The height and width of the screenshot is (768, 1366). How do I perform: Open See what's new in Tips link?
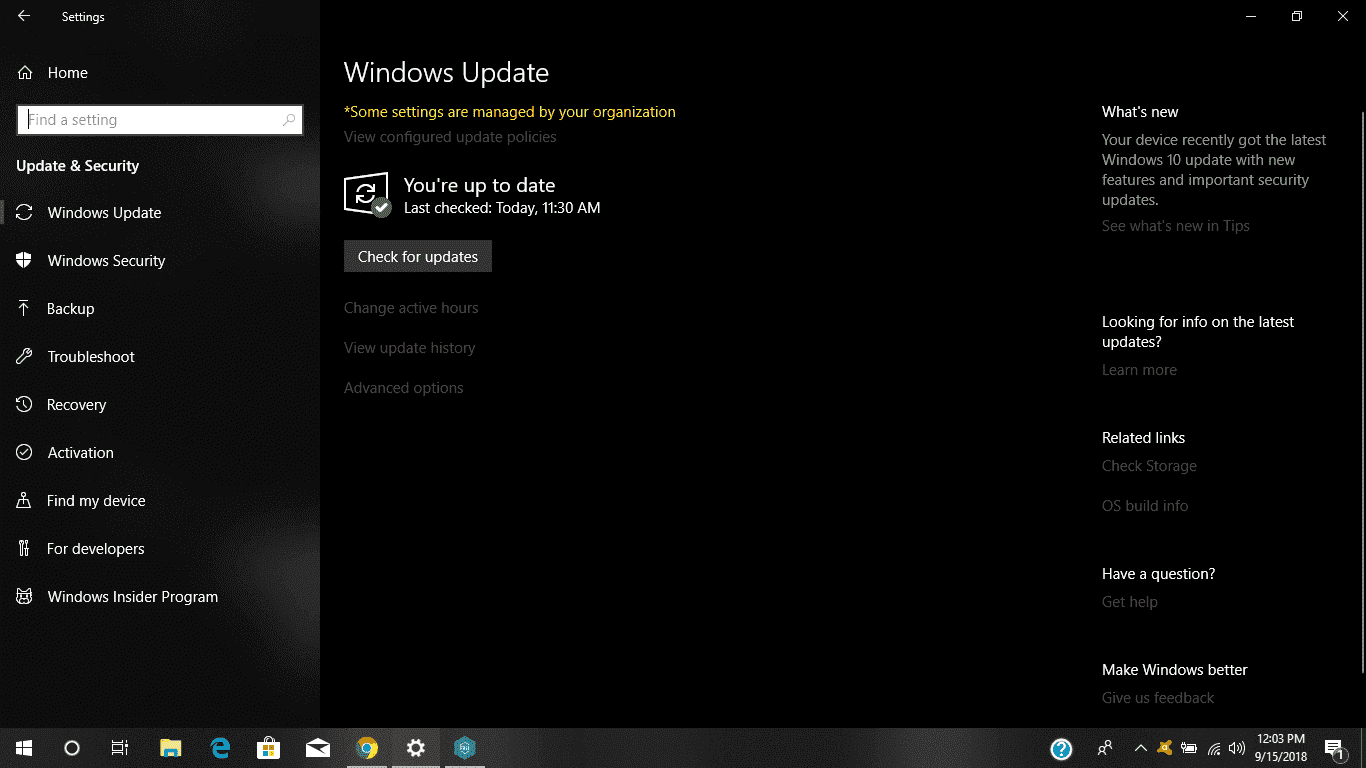pos(1176,226)
